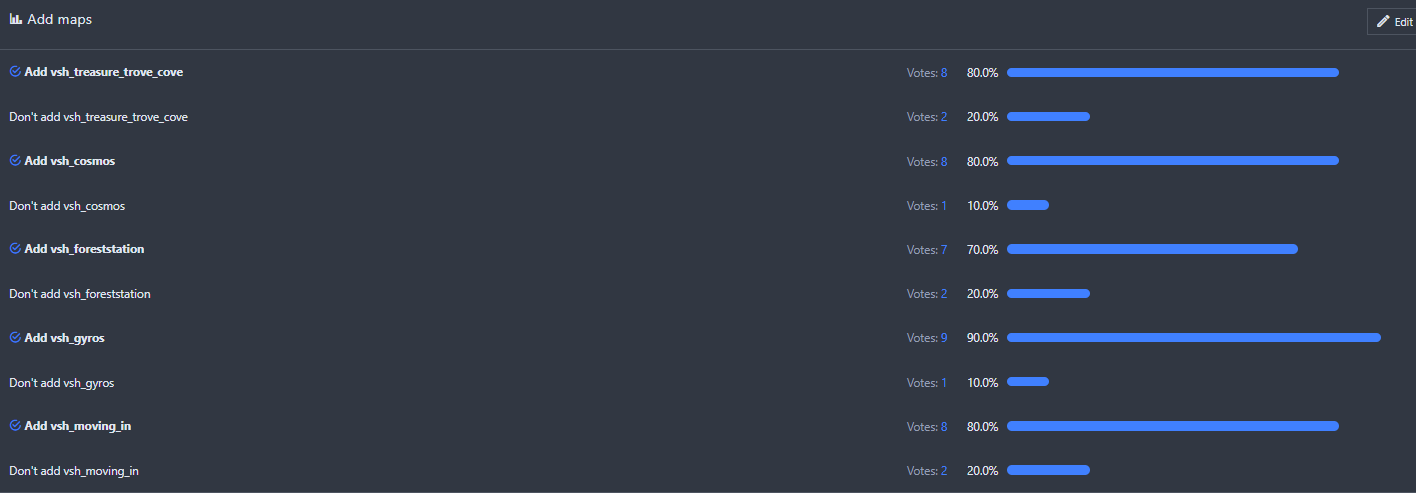1416x493 pixels.
Task: Open vote count for Add vsh_treasure_trove_cove (Votes: 8)
Action: point(926,72)
